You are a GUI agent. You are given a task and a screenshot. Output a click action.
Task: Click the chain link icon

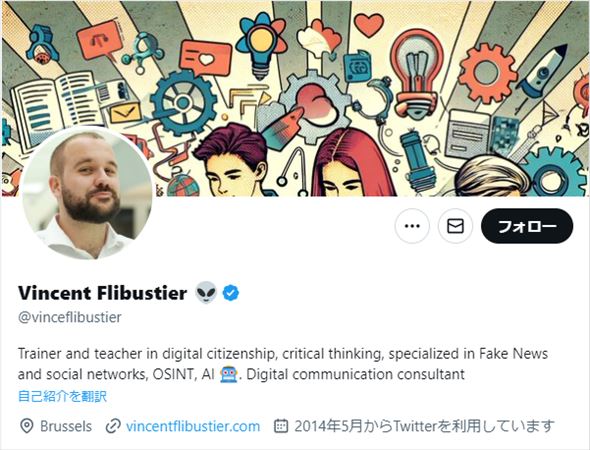tap(113, 426)
